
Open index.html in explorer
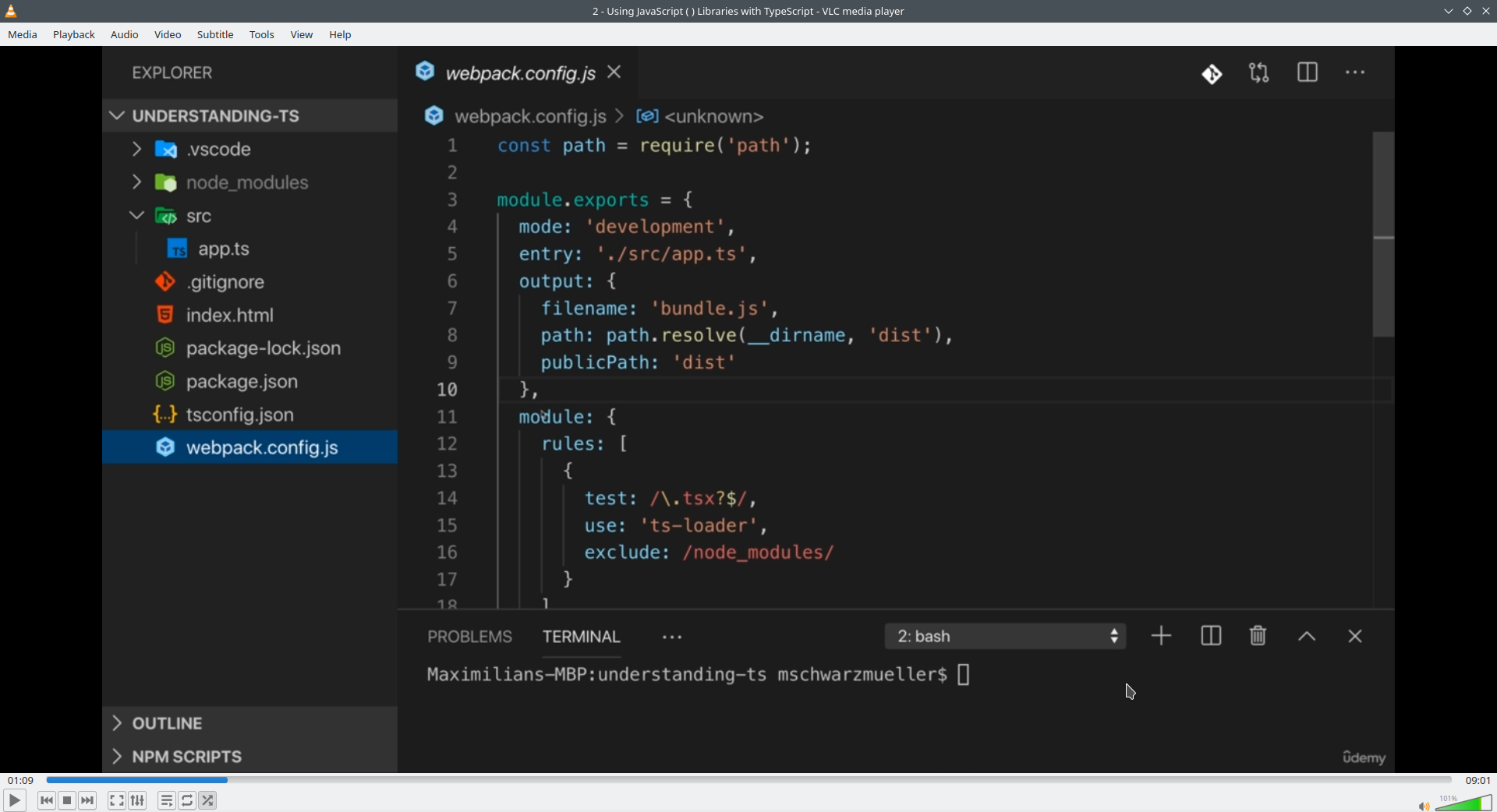click(249, 315)
